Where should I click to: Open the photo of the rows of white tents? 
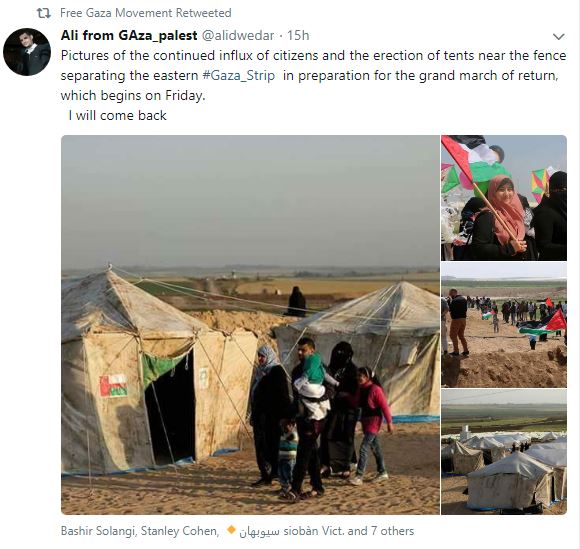click(x=504, y=452)
